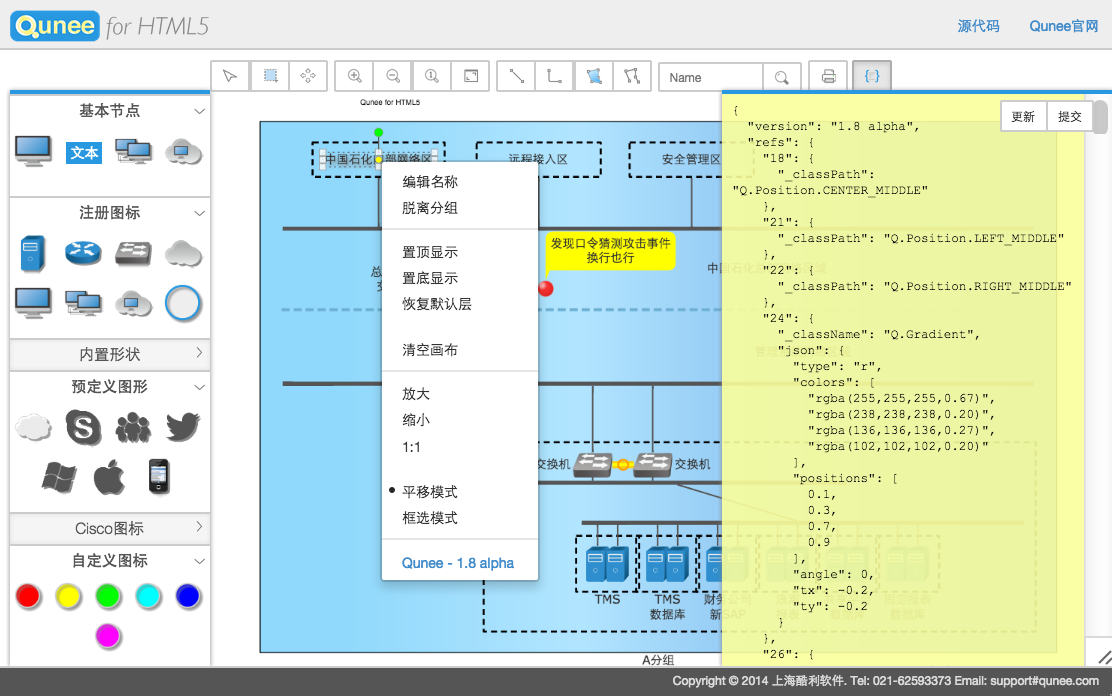Click into the Name search field
1112x696 pixels.
[x=711, y=77]
